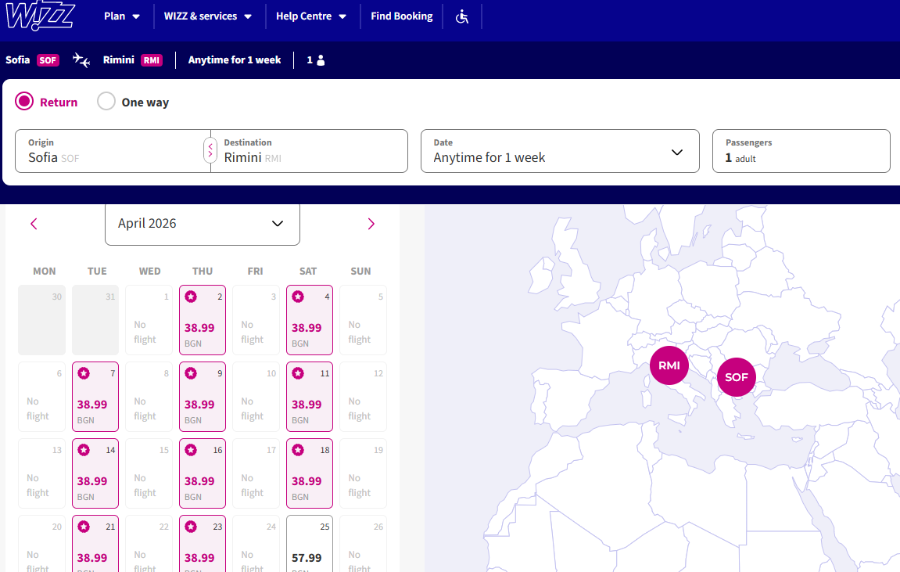The width and height of the screenshot is (900, 572).
Task: Click the Rimini RMI summary in header bar
Action: pyautogui.click(x=133, y=60)
